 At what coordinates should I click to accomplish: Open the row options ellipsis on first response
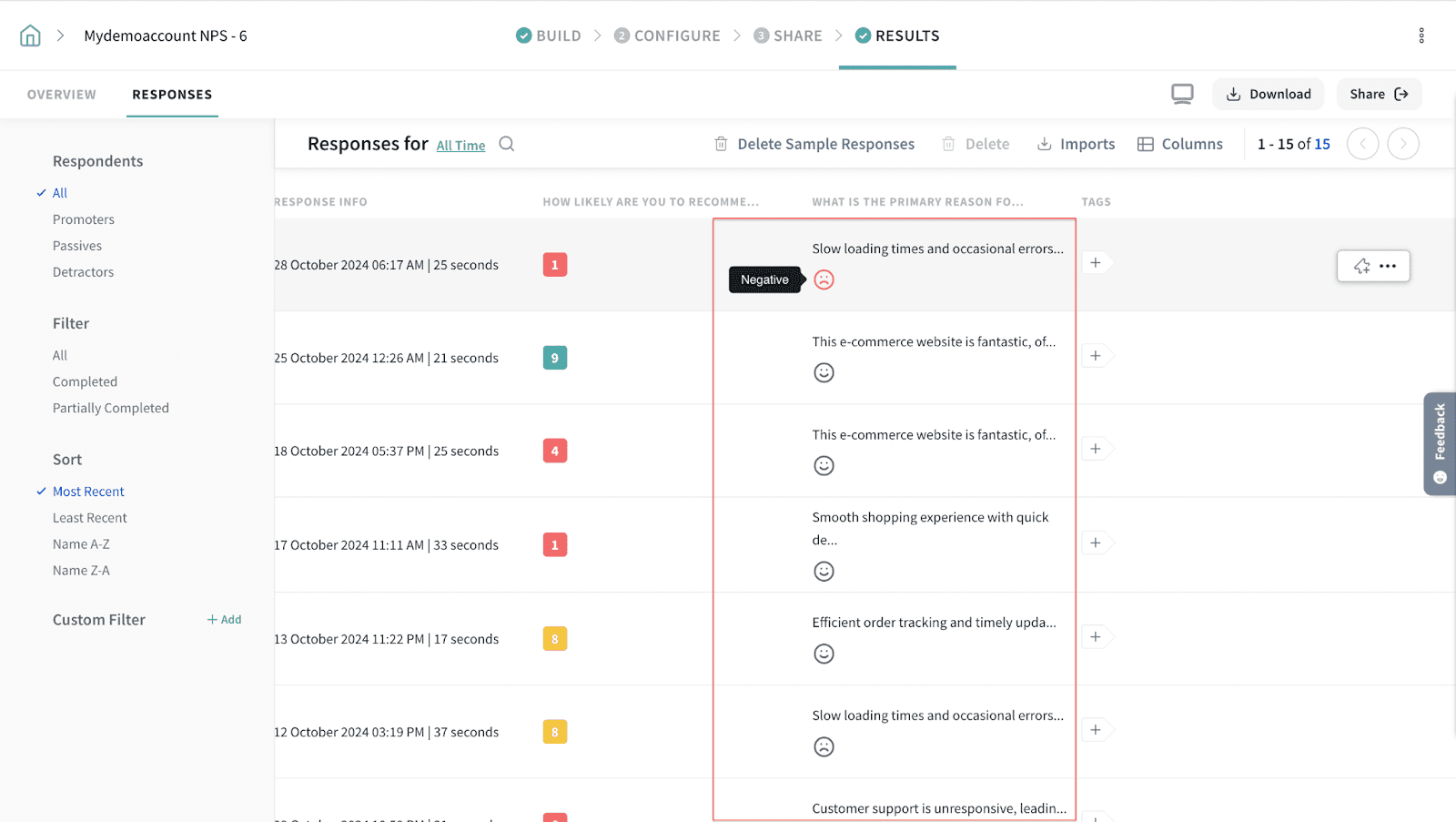pyautogui.click(x=1388, y=266)
